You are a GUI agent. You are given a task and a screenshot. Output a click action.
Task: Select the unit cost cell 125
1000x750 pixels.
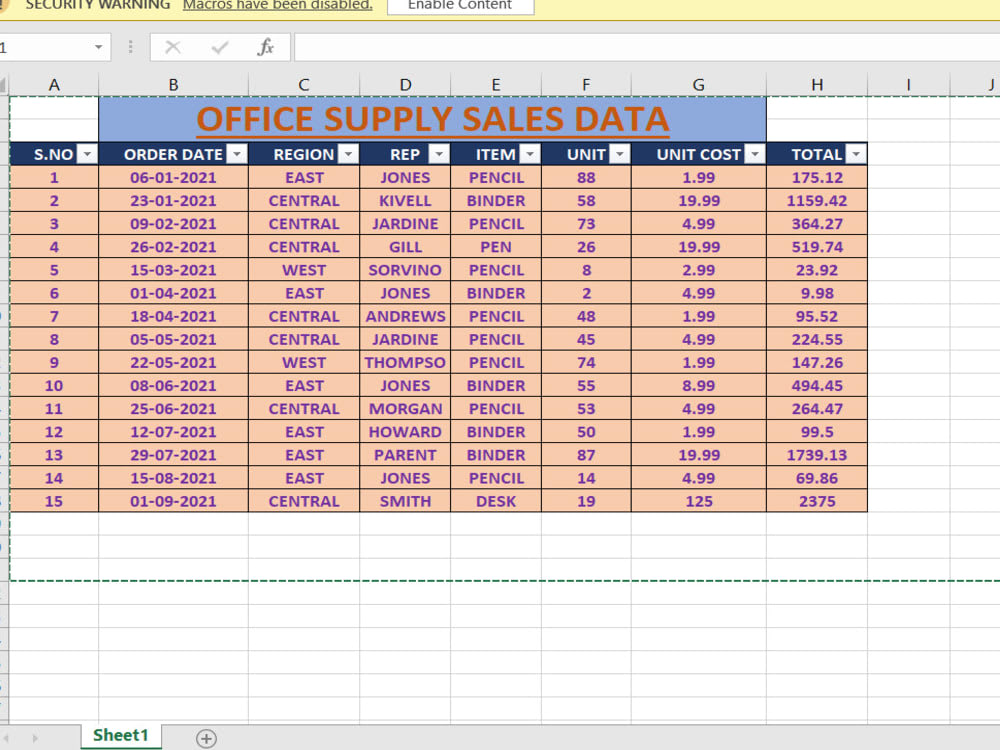pos(699,501)
